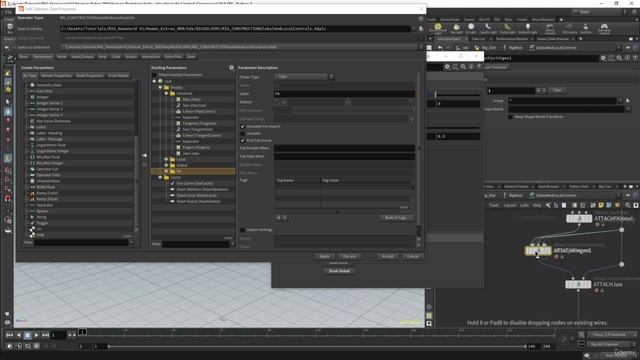Click the Portal Light shelf tool
The height and width of the screenshot is (360, 640).
tap(507, 29)
